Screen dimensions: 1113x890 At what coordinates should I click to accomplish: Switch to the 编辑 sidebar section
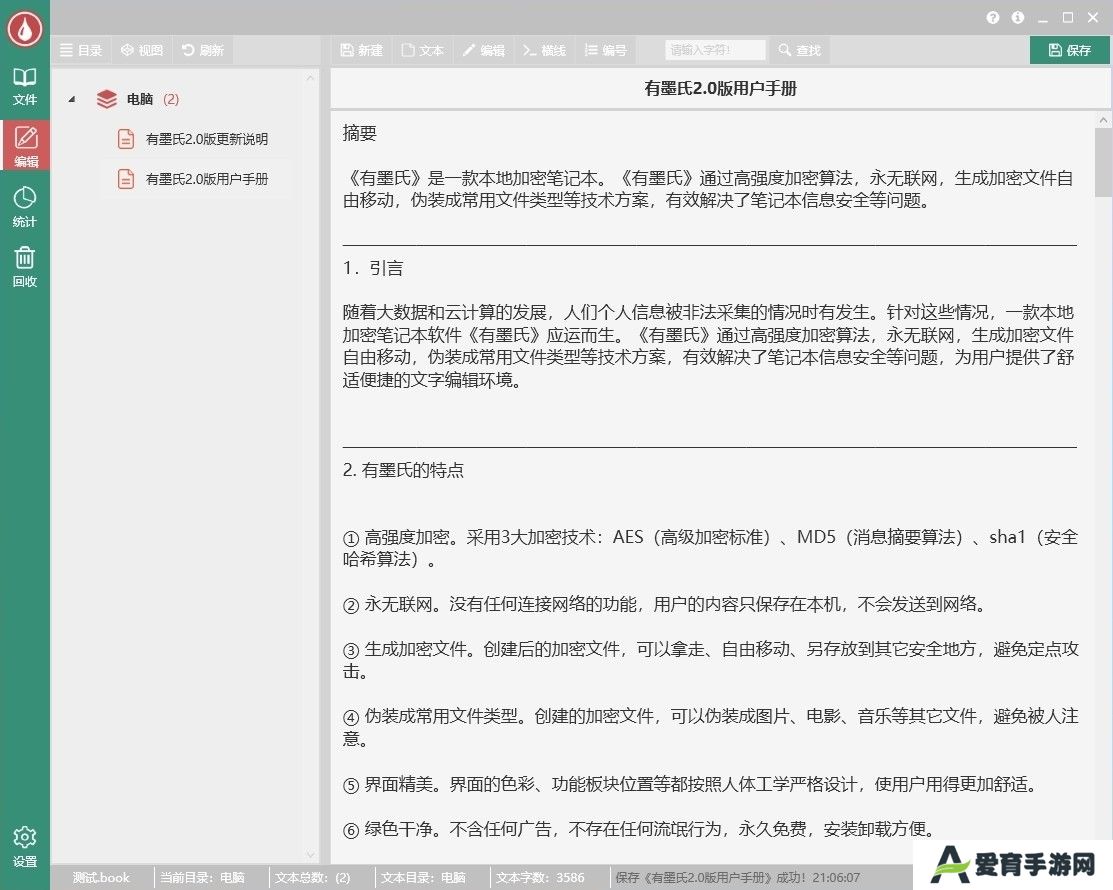[x=25, y=146]
